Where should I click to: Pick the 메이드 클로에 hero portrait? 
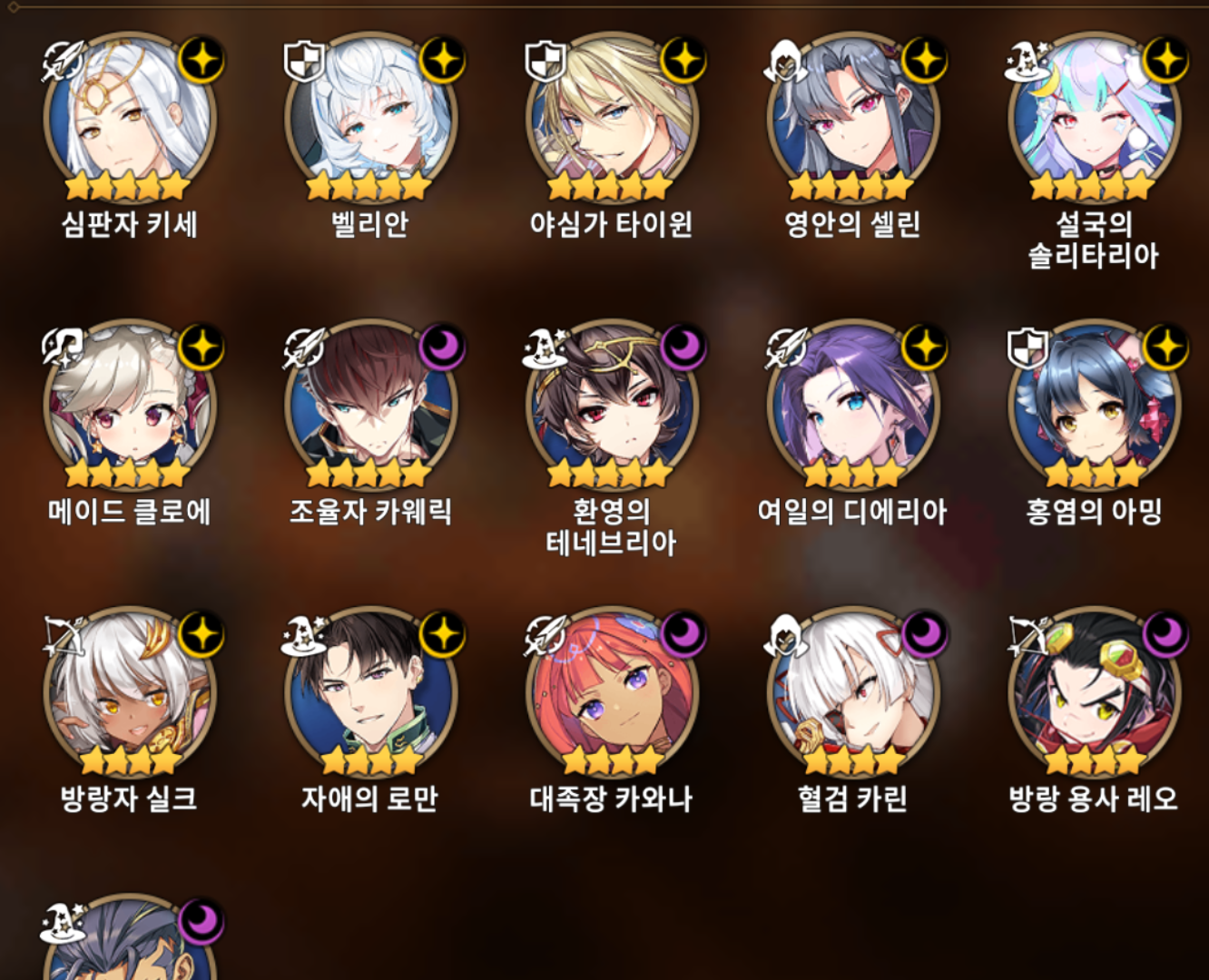pyautogui.click(x=129, y=405)
